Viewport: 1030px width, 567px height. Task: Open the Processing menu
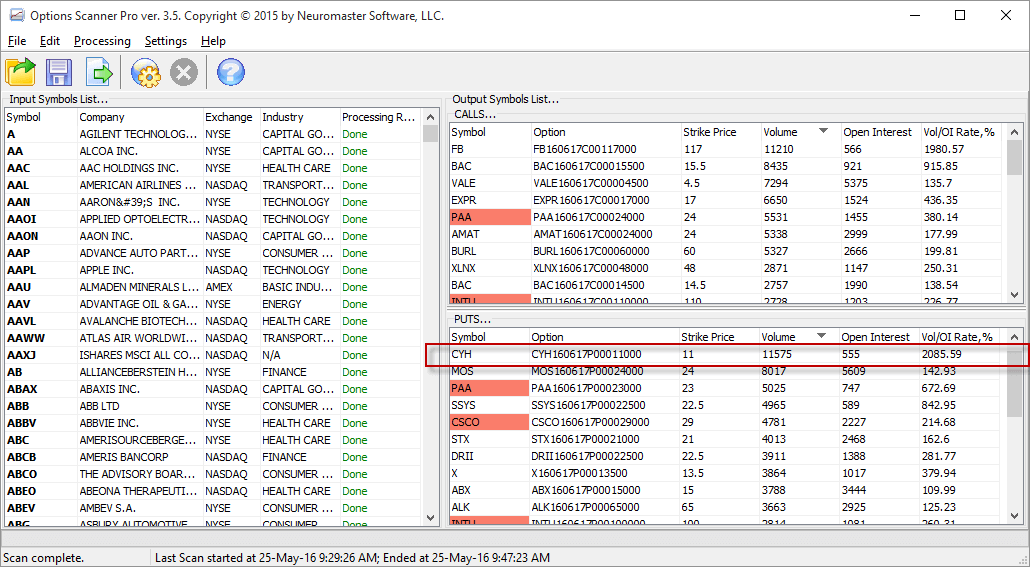[x=102, y=41]
